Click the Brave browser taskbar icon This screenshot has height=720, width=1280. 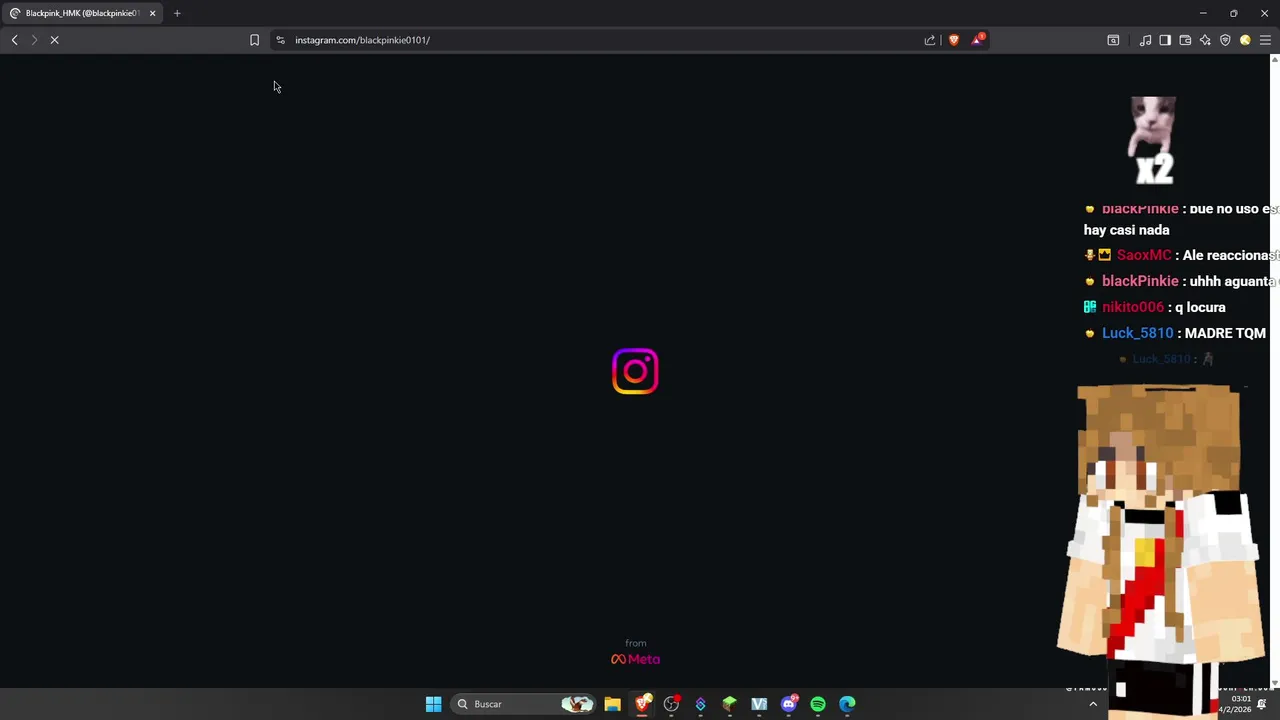coord(643,704)
